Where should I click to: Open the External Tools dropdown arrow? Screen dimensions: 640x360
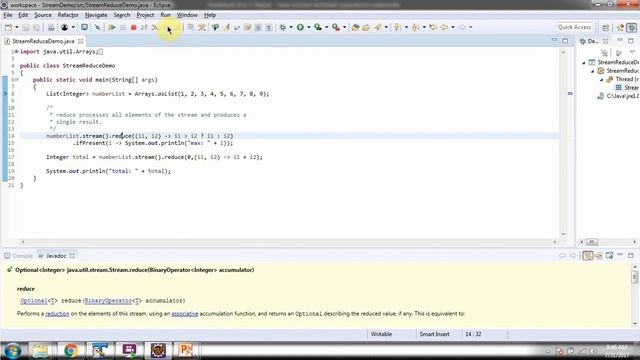click(344, 27)
